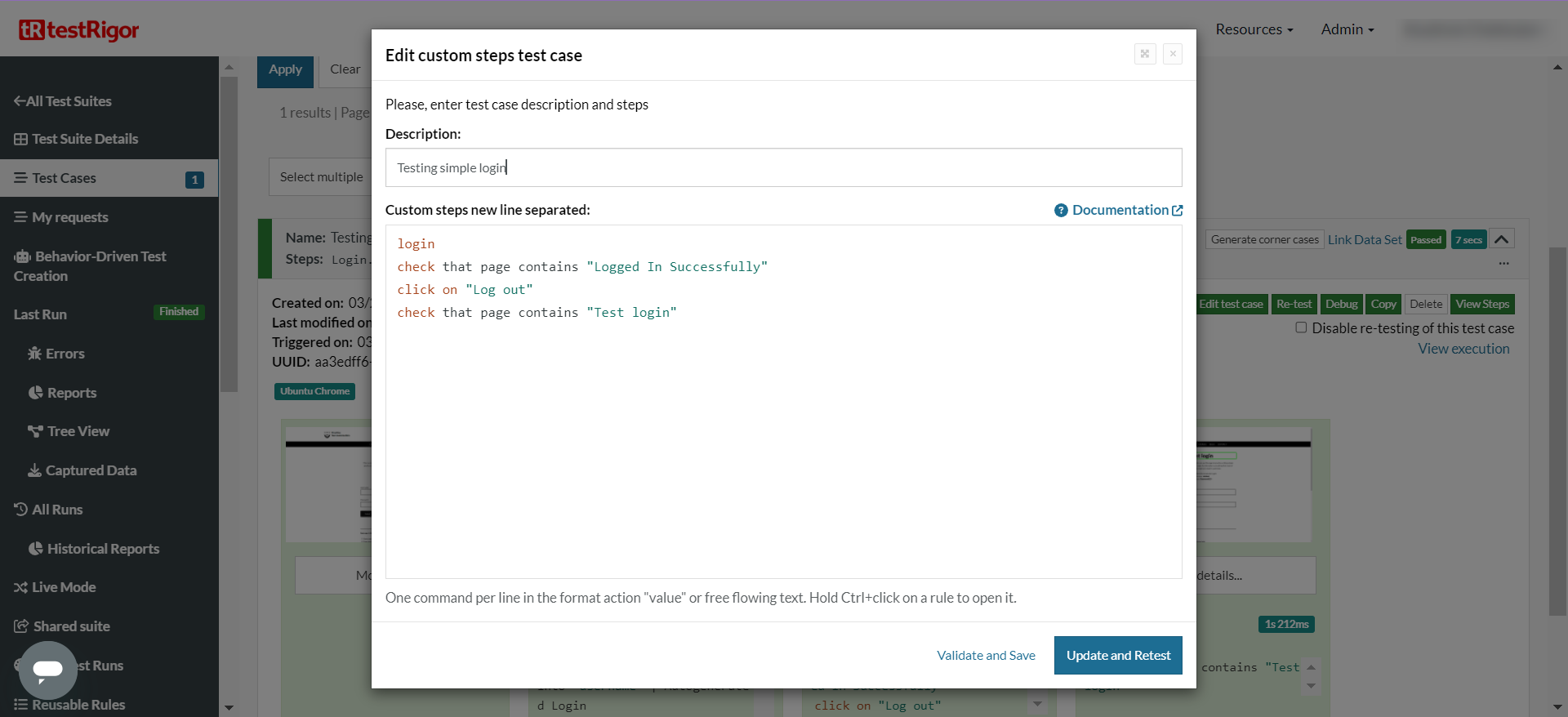The image size is (1568, 717).
Task: Open Historical Reports page
Action: coord(103,549)
